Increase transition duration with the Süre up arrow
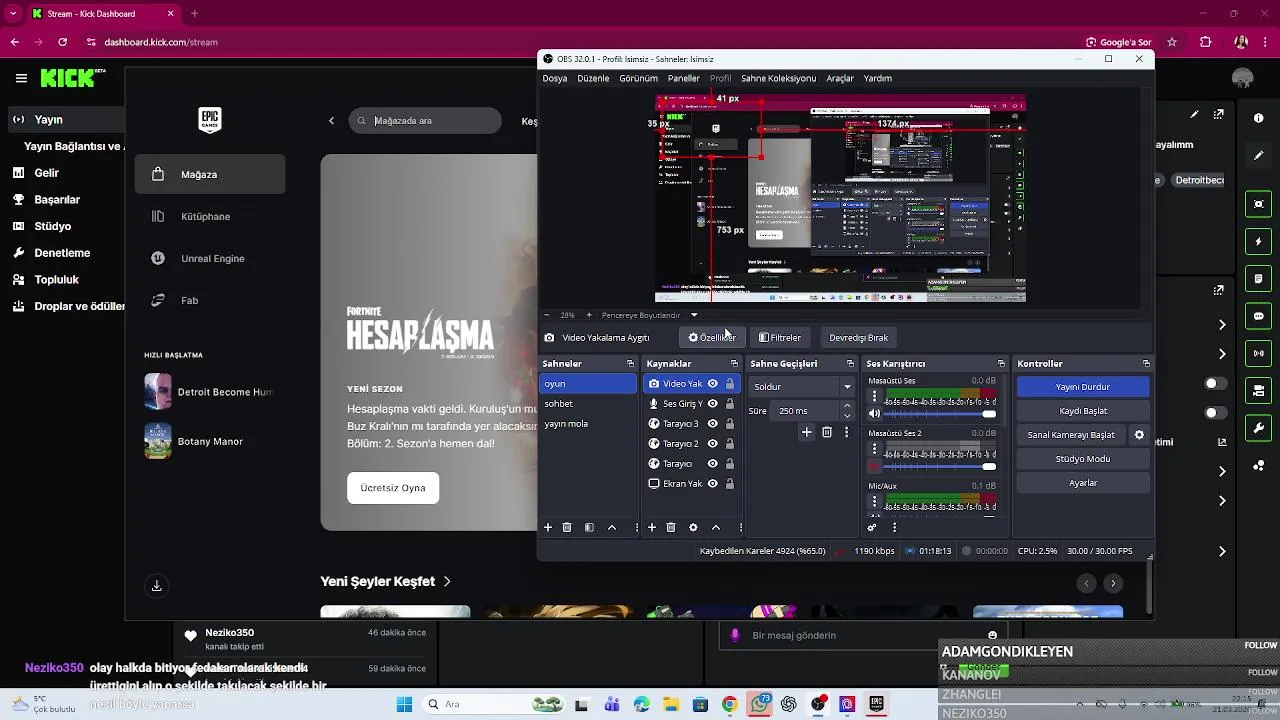 [848, 406]
